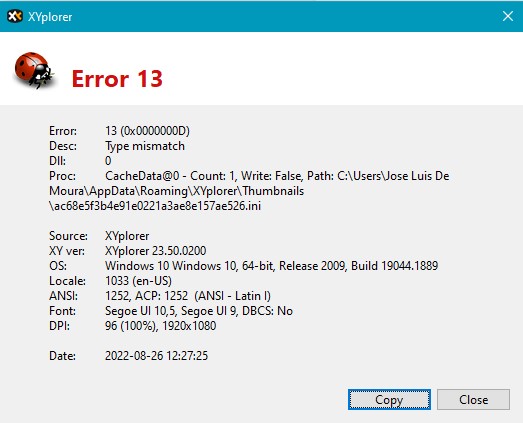Click the Font value 'Segoe UI 10,5'
Viewport: 523px width, 423px height.
point(140,311)
